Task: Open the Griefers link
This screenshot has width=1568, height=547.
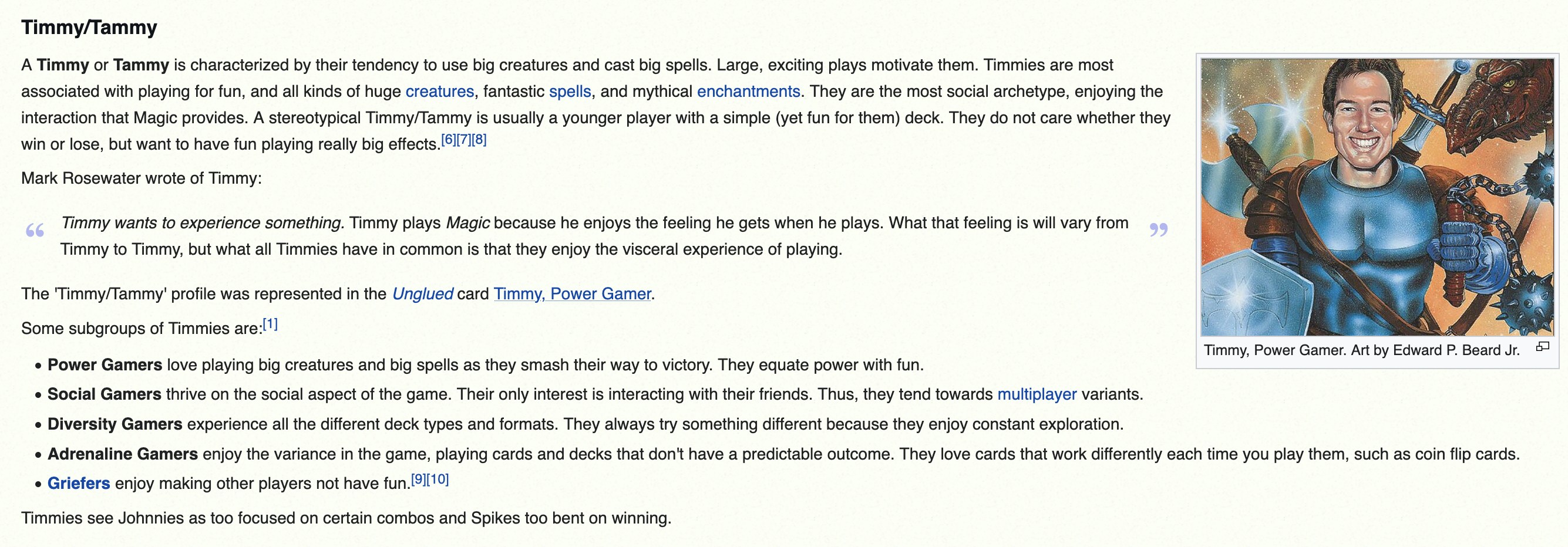Action: (79, 483)
